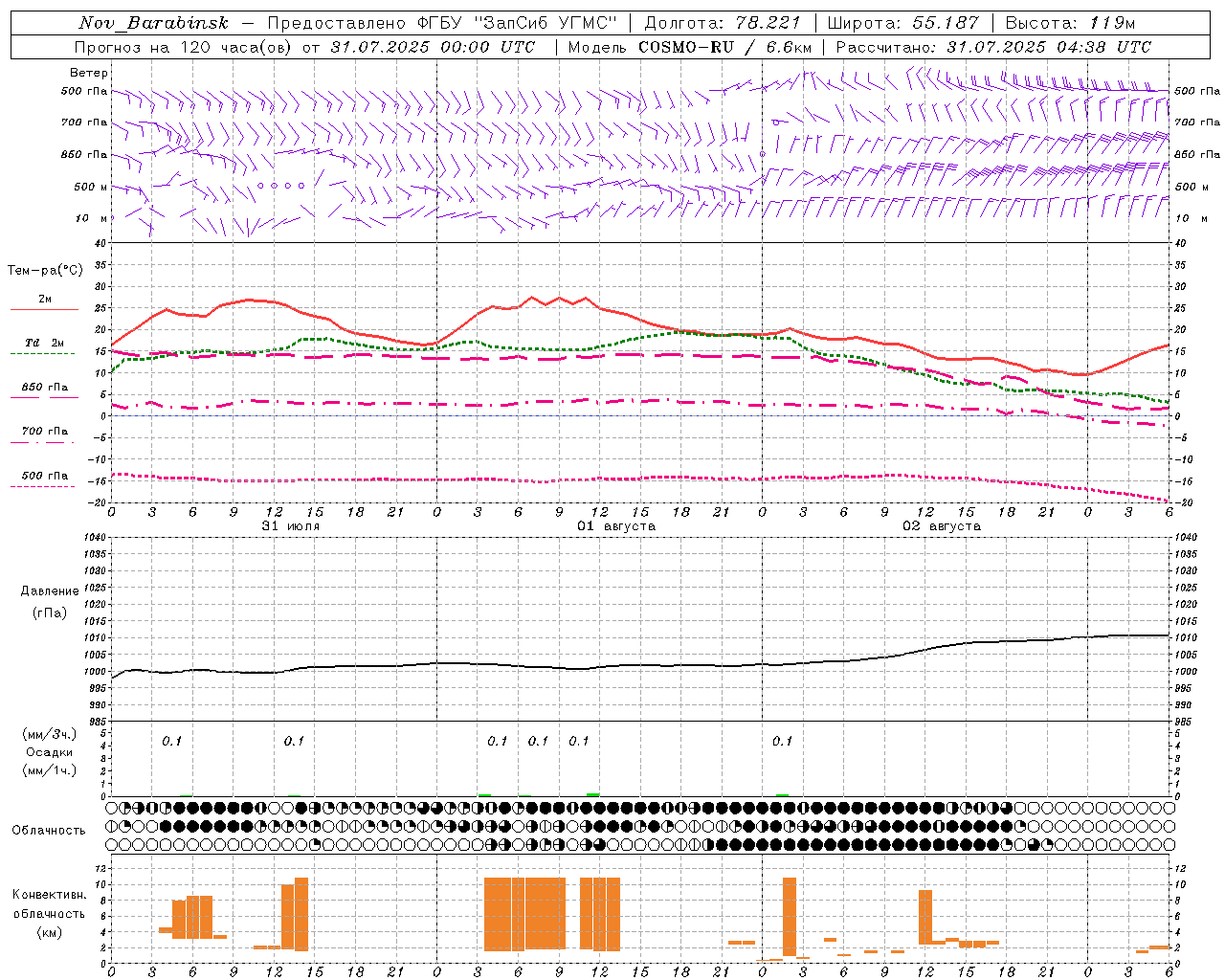Click the 850 гПа temperature legend entry
This screenshot has height=980, width=1225.
[44, 391]
